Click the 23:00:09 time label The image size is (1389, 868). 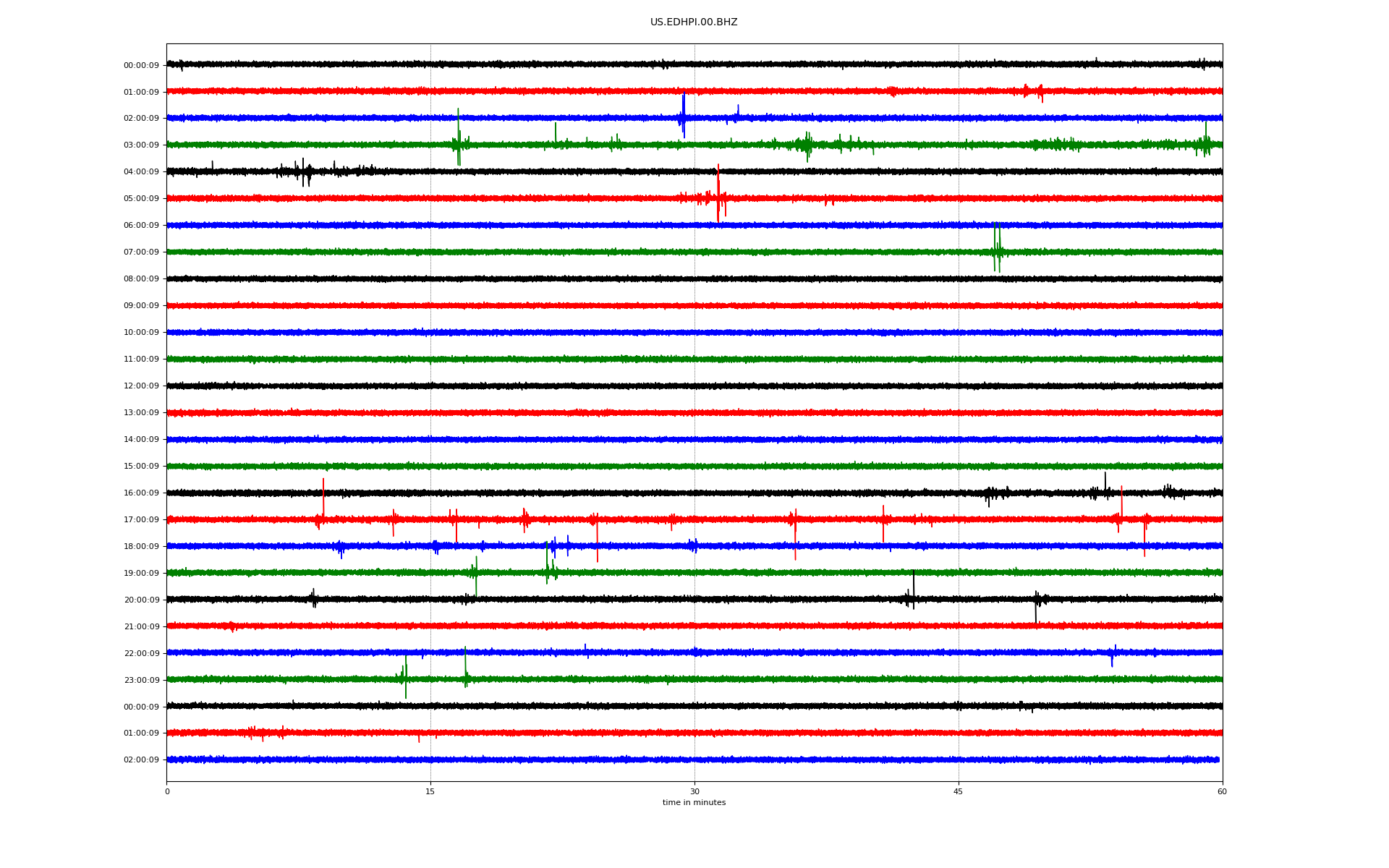tap(141, 681)
